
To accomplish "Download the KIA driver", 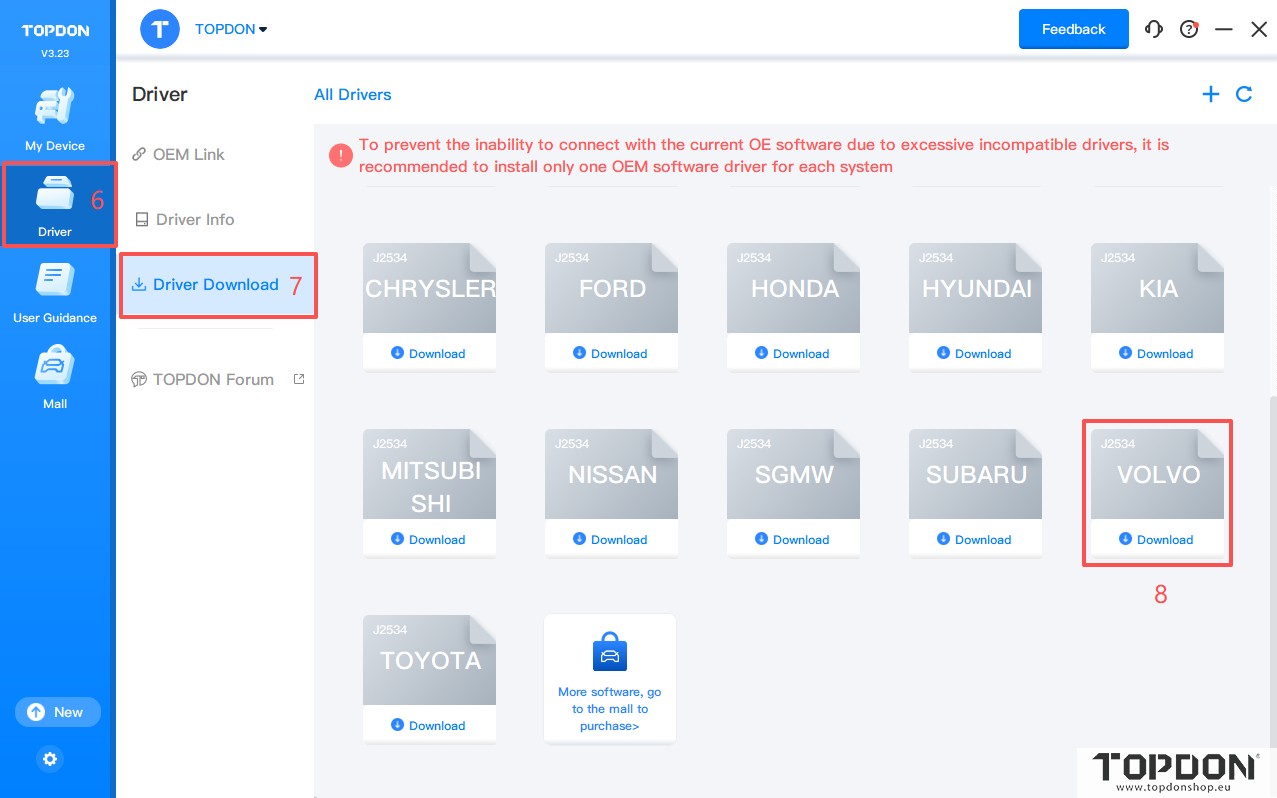I will tap(1157, 353).
